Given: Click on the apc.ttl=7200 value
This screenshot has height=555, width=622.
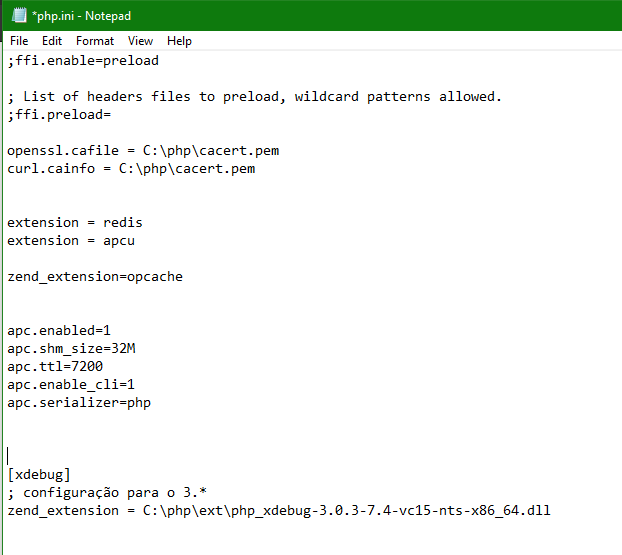Looking at the screenshot, I should tap(87, 366).
